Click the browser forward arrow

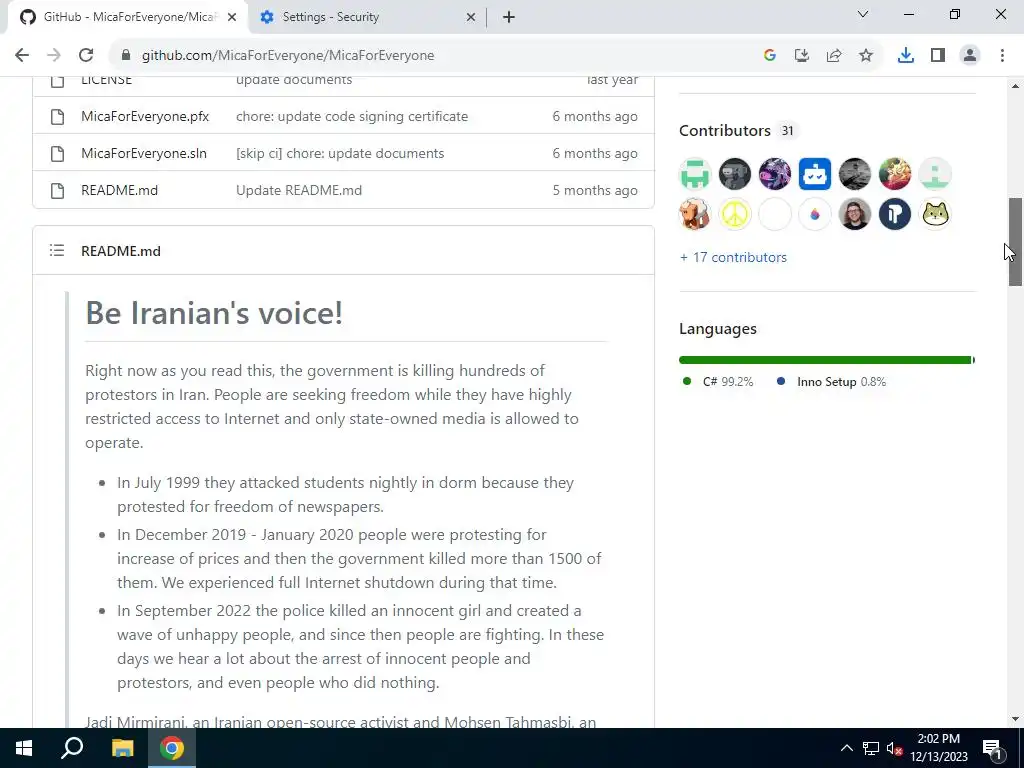(x=54, y=56)
